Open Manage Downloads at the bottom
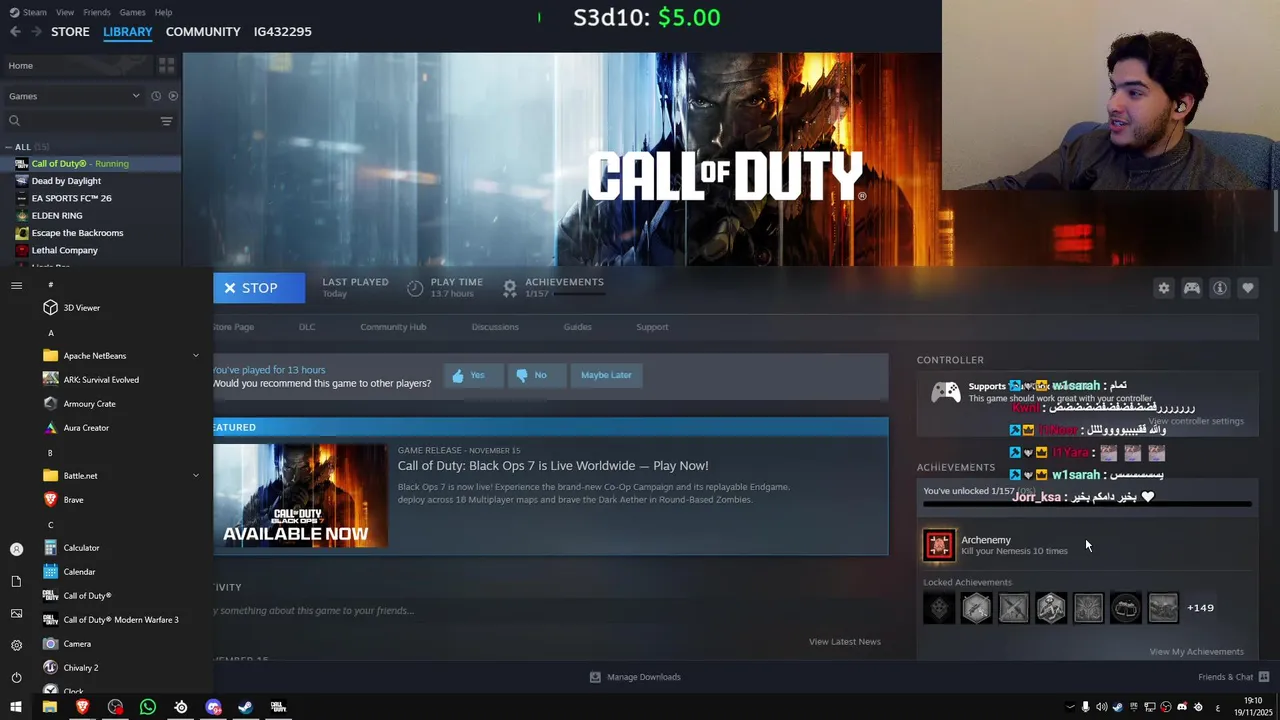Screen dimensions: 1280x720 tap(635, 677)
